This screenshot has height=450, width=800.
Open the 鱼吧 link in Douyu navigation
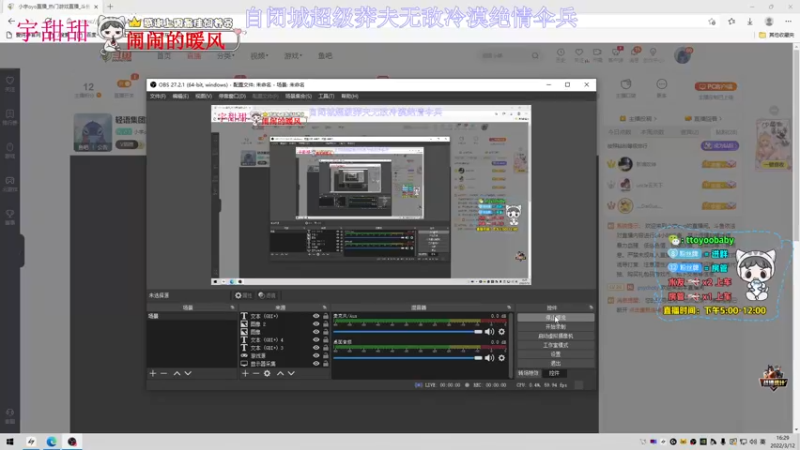(325, 56)
